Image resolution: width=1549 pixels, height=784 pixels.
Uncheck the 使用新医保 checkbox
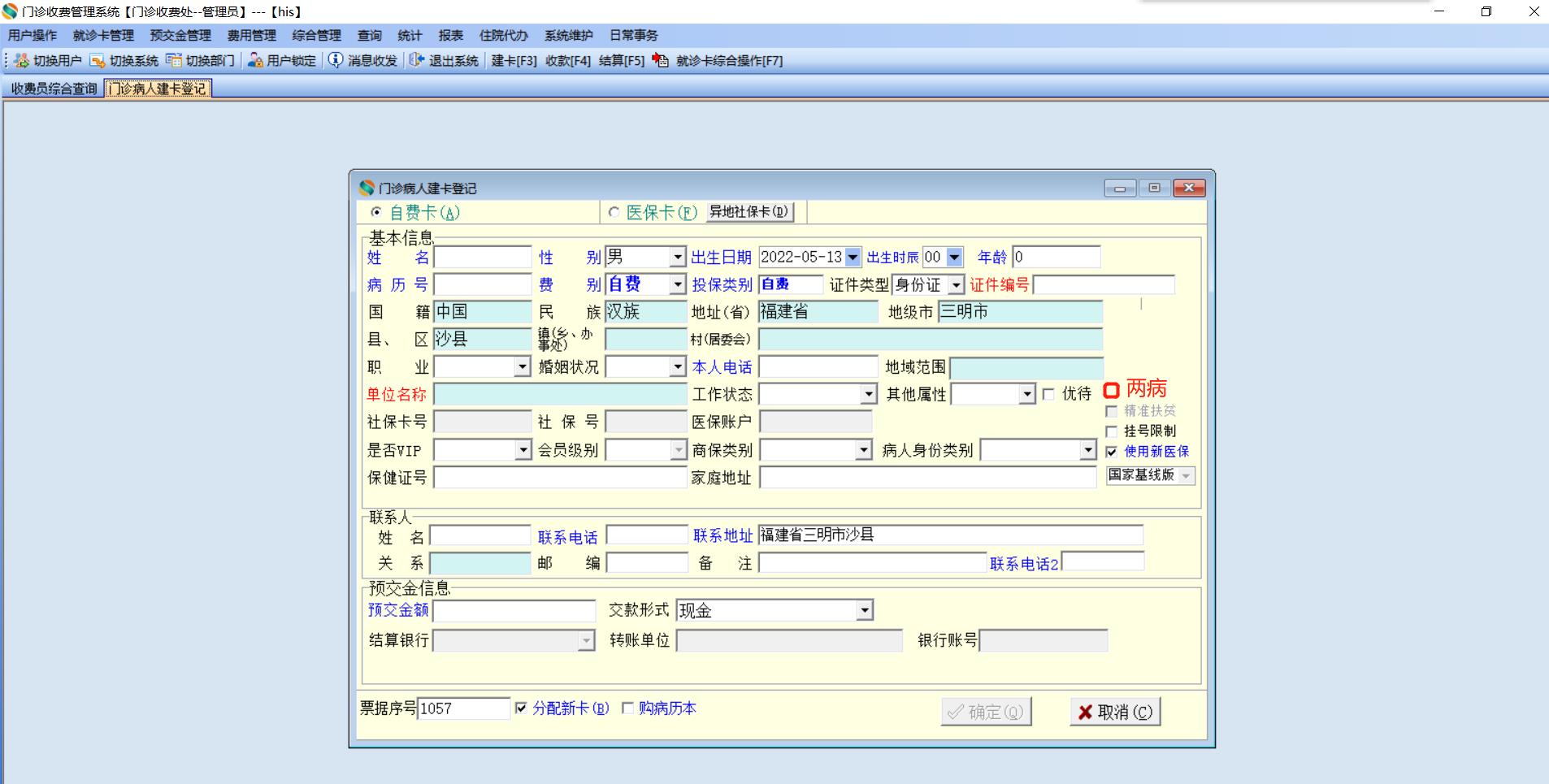[x=1112, y=452]
